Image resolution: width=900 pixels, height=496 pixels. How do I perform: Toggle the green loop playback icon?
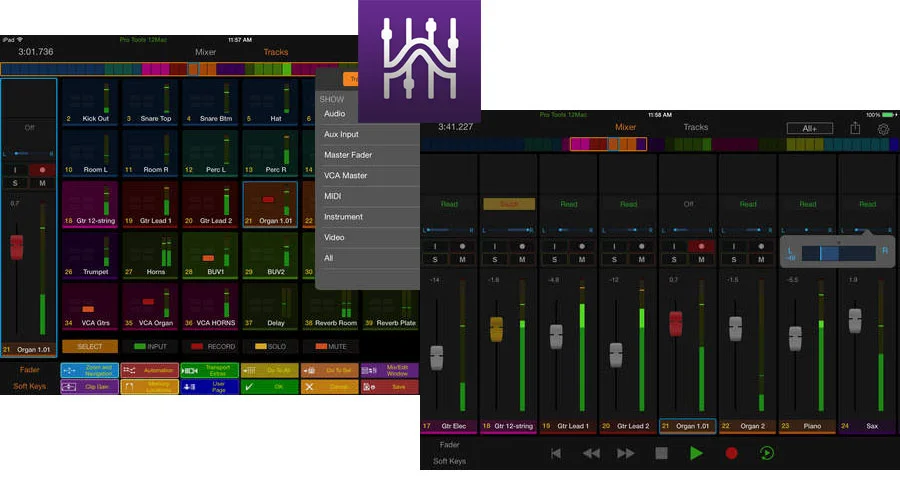tap(766, 453)
